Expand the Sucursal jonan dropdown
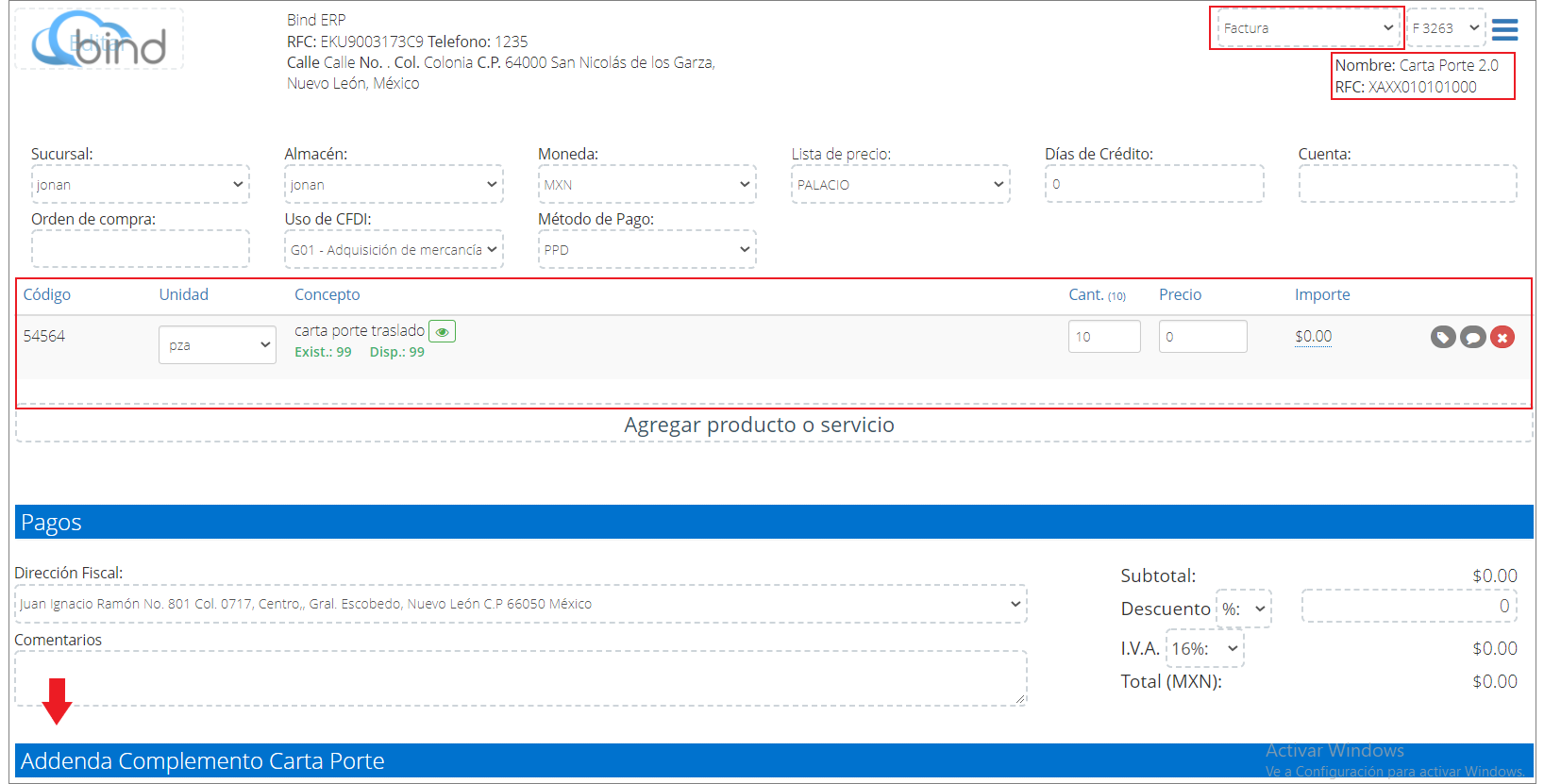Viewport: 1544px width, 784px height. 141,184
